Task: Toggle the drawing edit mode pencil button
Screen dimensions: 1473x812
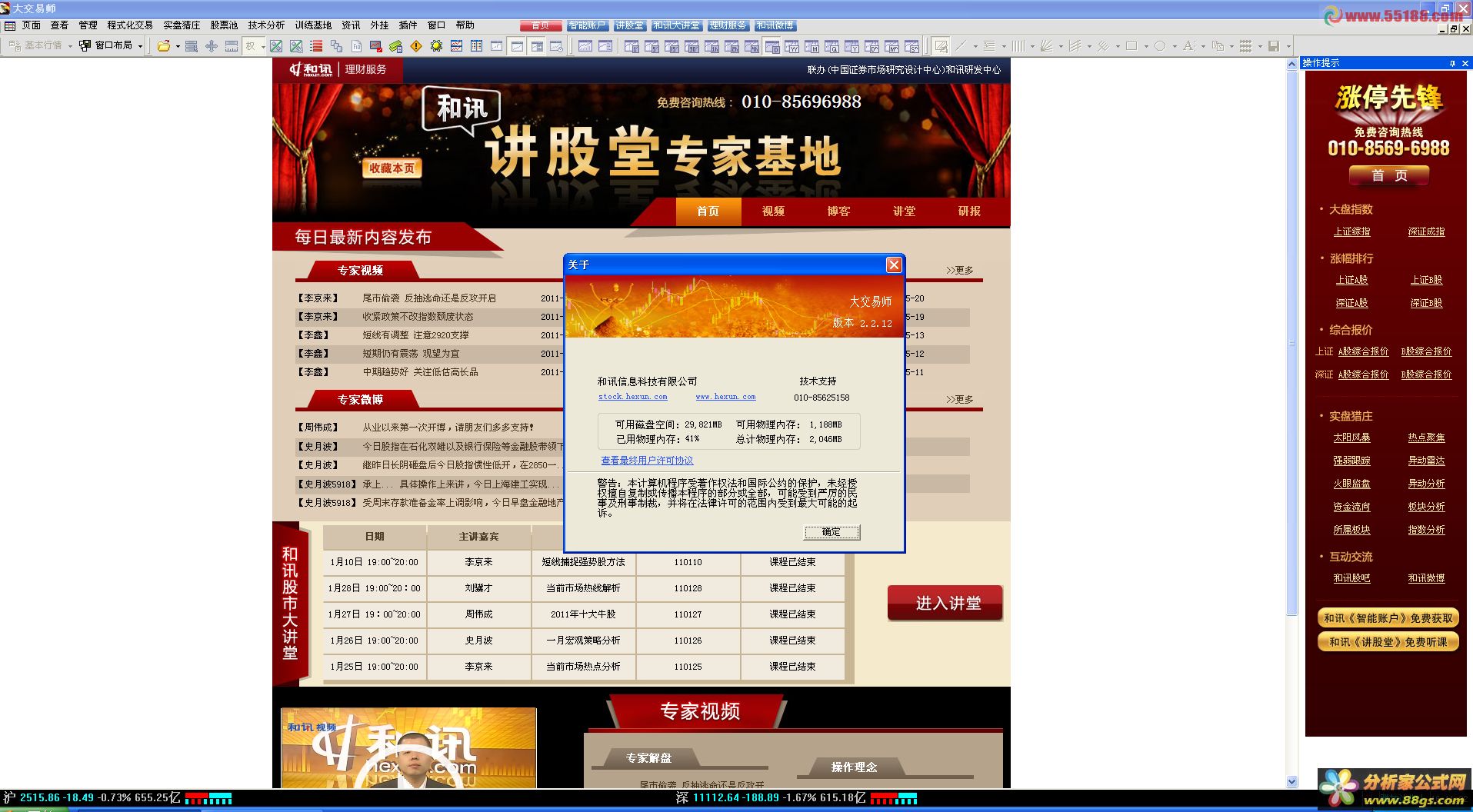Action: 941,46
